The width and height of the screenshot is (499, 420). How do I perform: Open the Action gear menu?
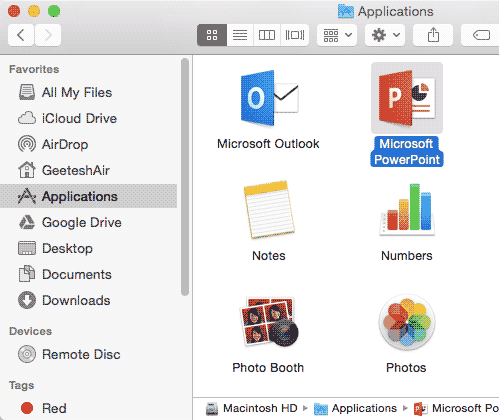[385, 35]
